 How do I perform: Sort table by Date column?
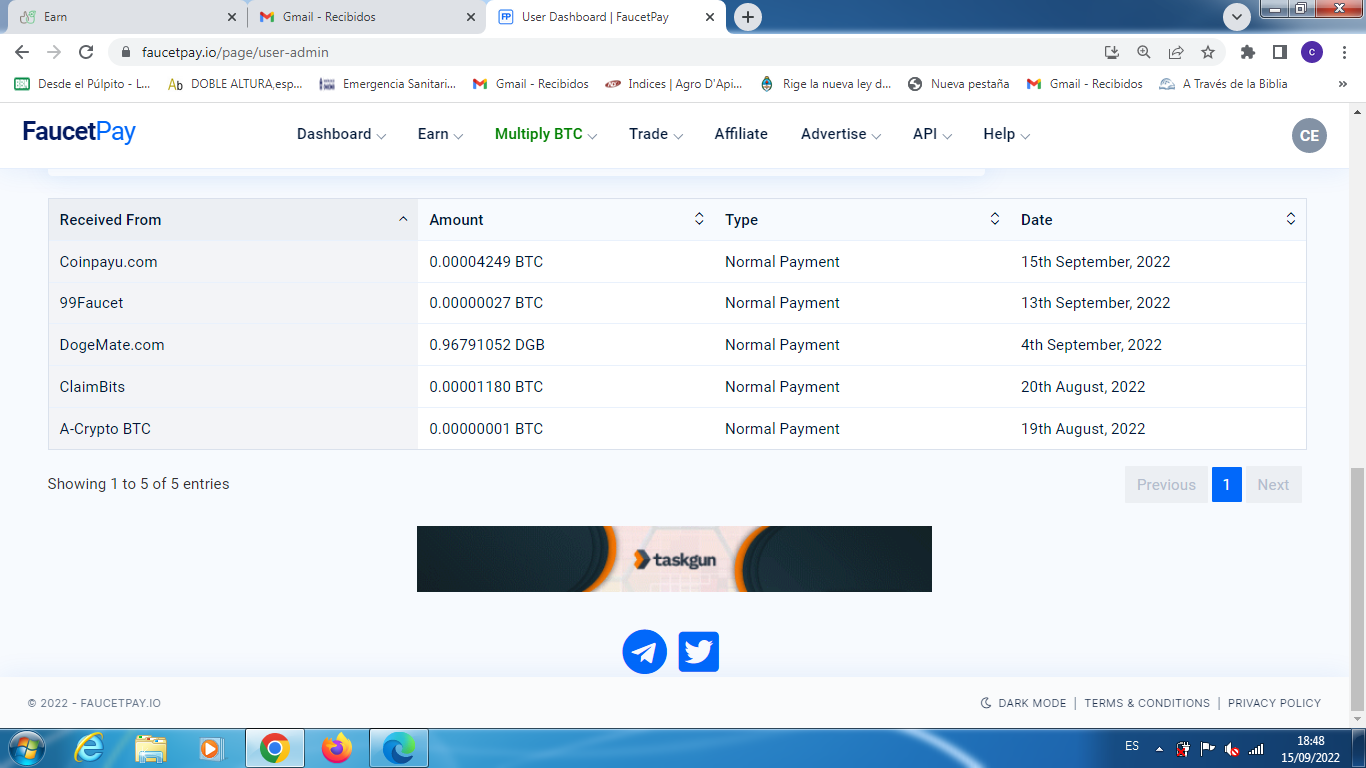pyautogui.click(x=1158, y=220)
